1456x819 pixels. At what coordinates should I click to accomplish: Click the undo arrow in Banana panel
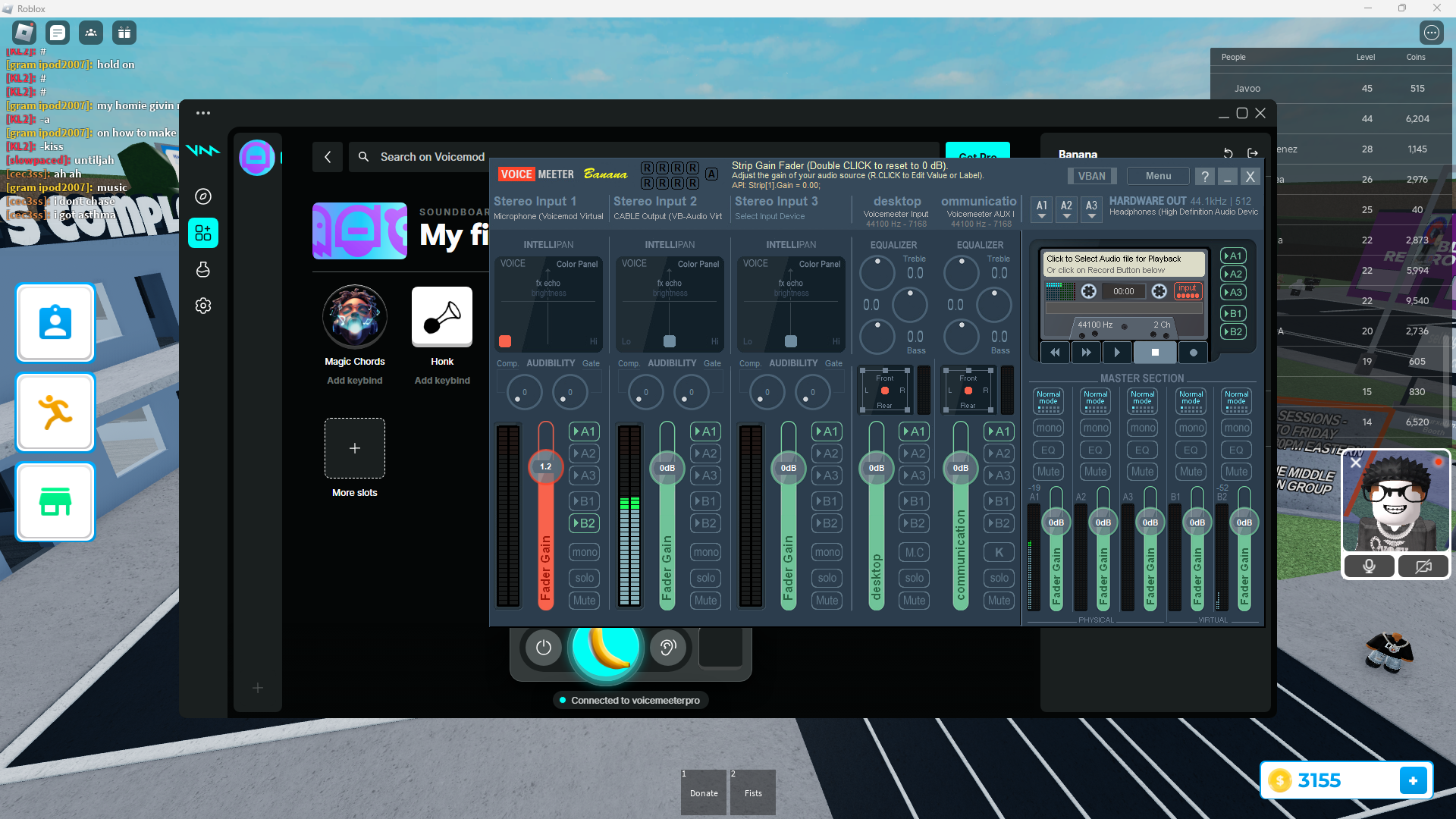[x=1228, y=154]
